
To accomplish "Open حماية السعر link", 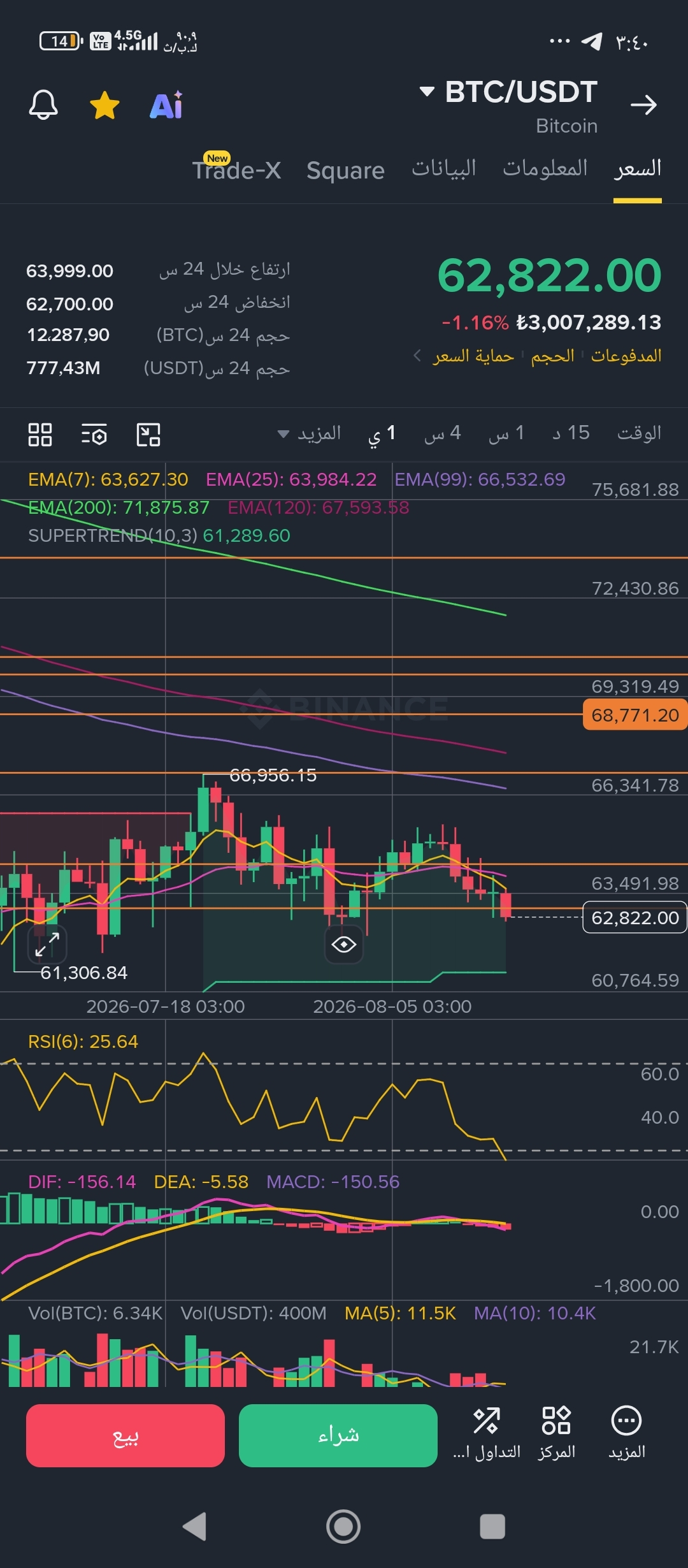I will (x=473, y=355).
